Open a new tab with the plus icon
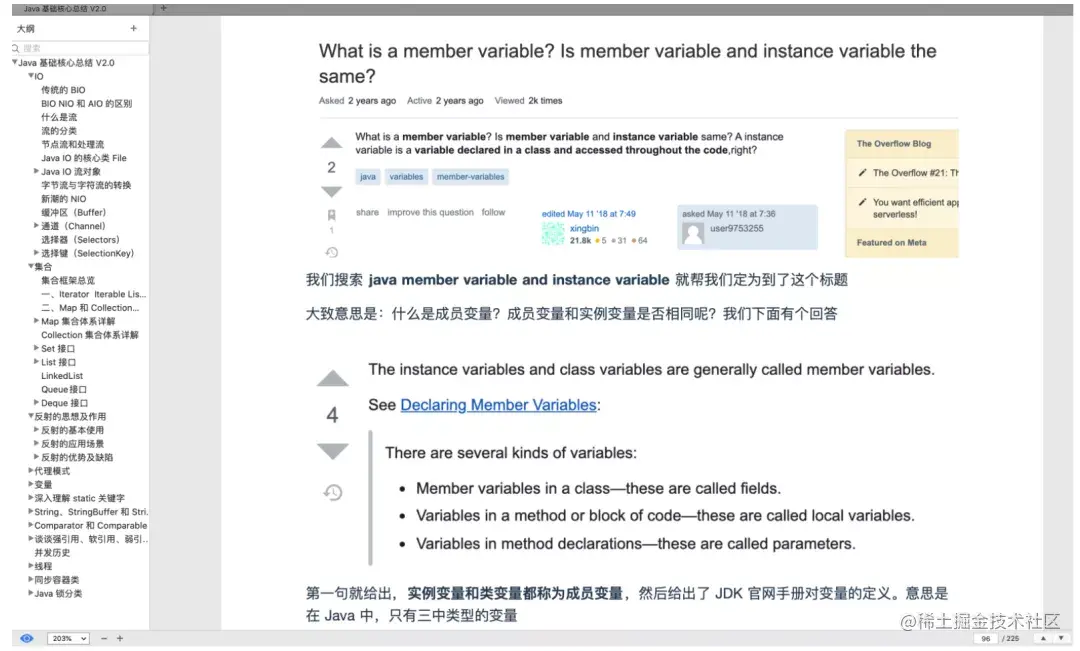The height and width of the screenshot is (651, 1080). click(163, 8)
